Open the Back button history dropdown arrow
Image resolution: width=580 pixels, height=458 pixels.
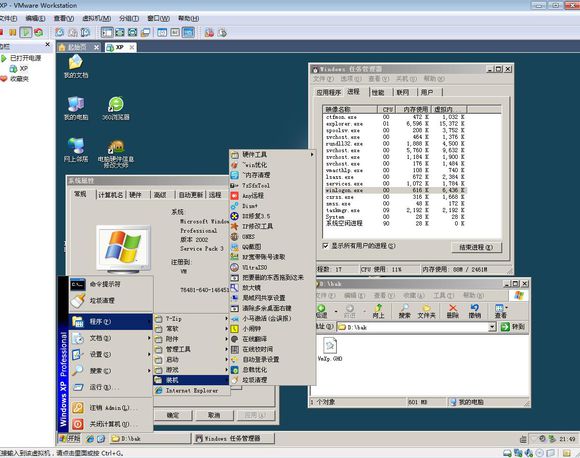coord(335,311)
